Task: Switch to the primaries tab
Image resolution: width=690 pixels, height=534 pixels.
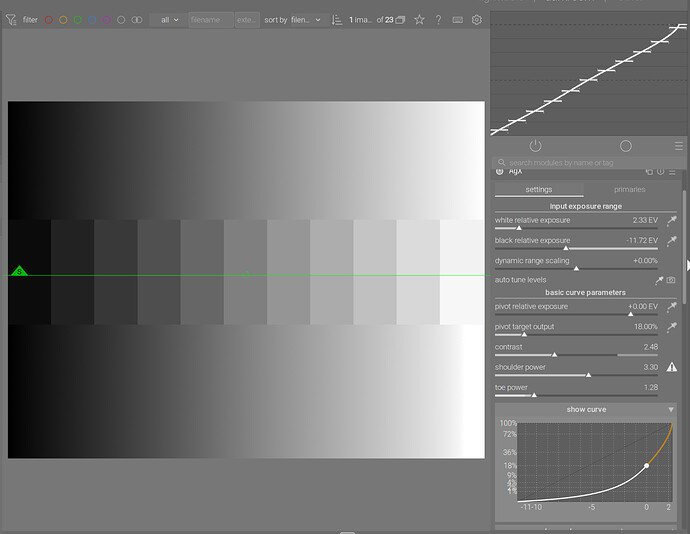Action: (629, 189)
